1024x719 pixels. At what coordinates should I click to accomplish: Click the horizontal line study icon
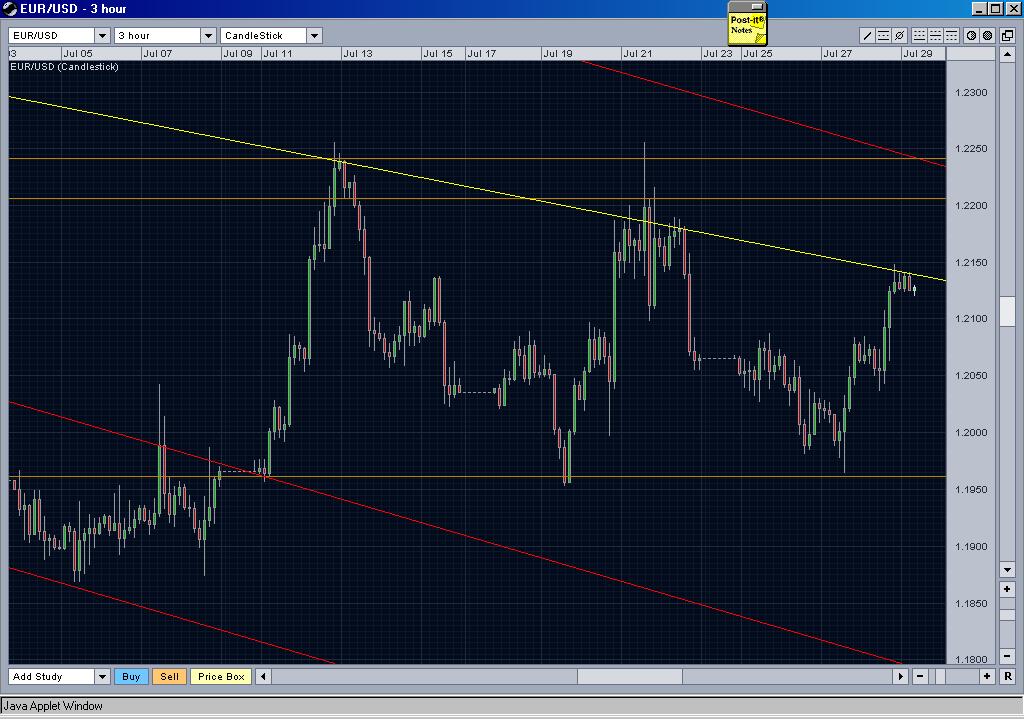click(882, 35)
